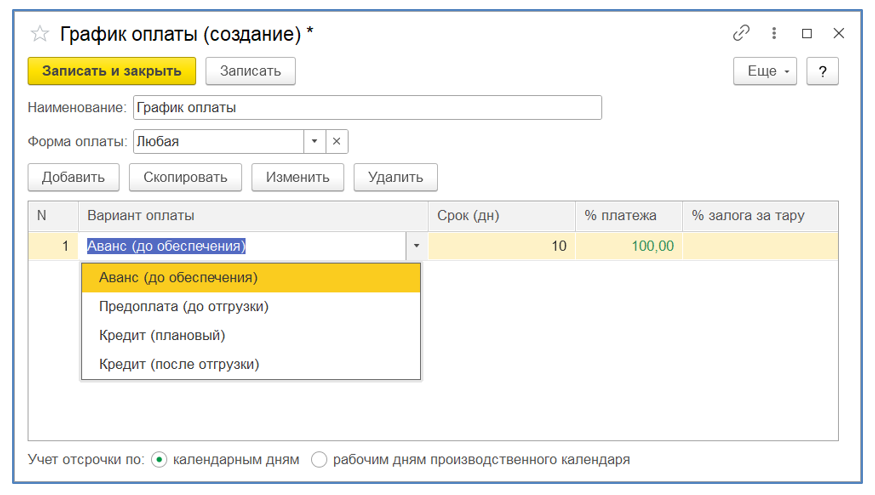Click into the Наименование text field

367,107
